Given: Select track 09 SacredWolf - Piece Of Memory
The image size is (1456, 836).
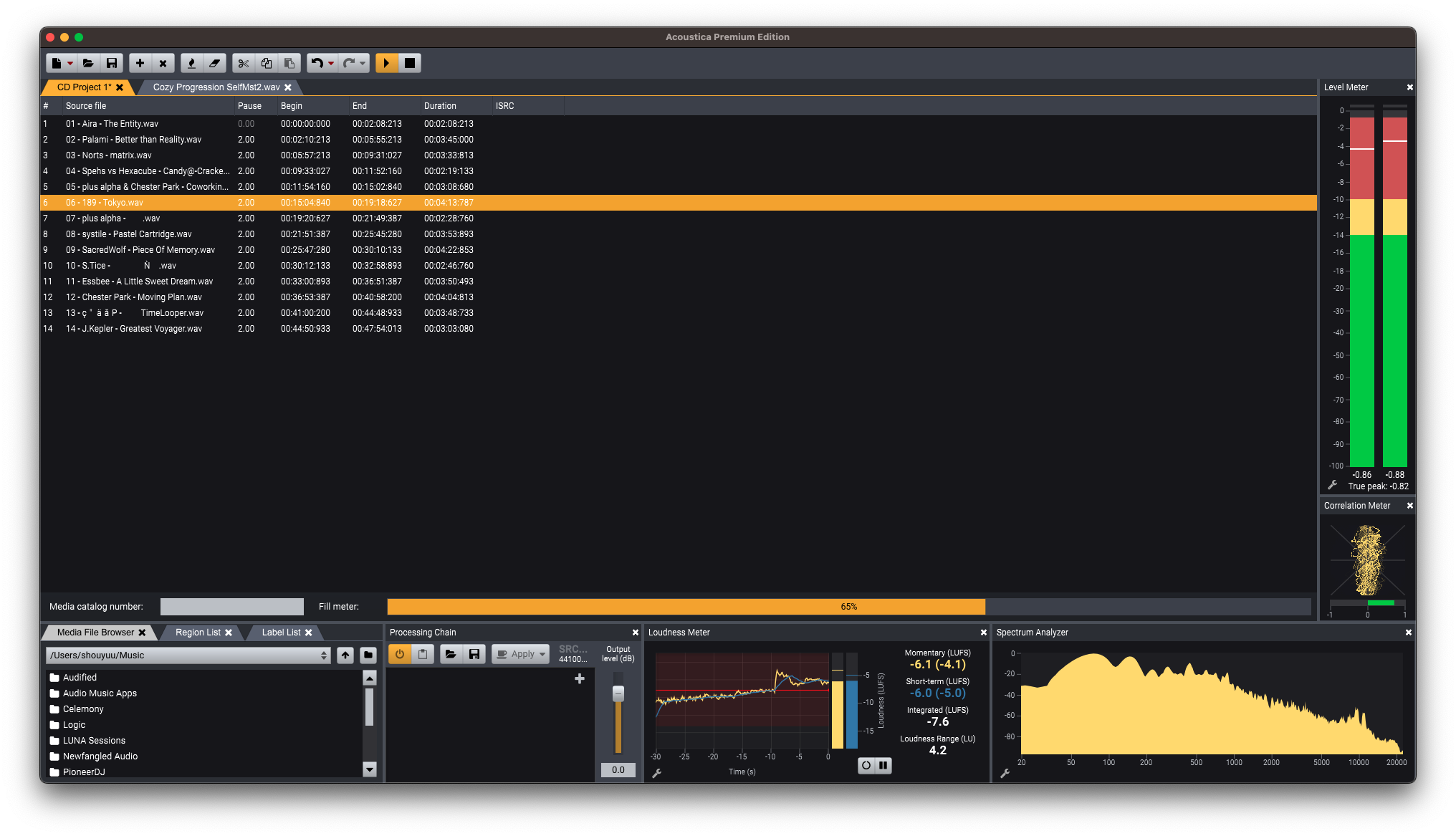Looking at the screenshot, I should point(140,250).
